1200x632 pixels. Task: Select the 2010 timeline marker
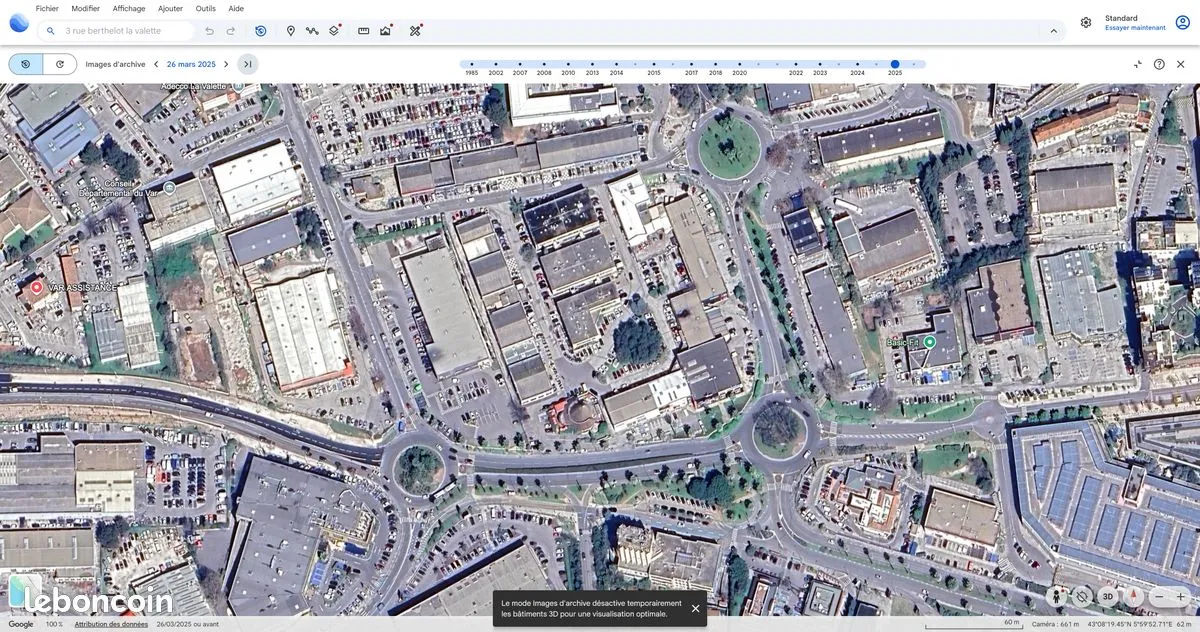(568, 64)
